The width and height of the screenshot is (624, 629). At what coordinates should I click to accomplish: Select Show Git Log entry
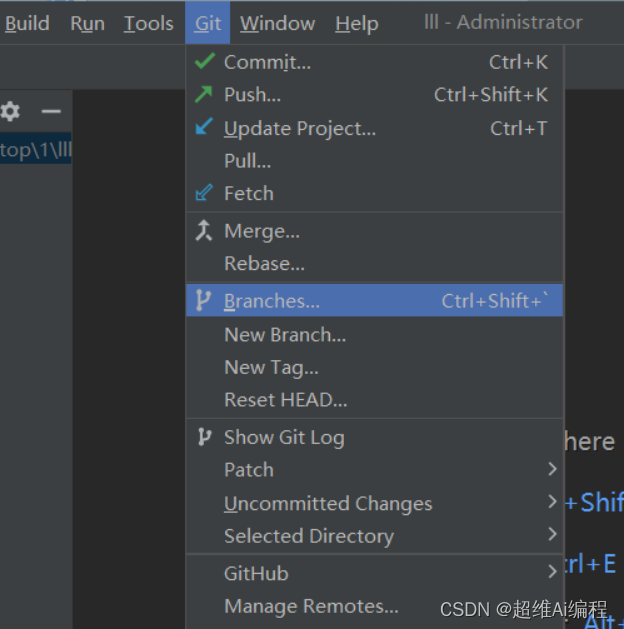point(375,437)
